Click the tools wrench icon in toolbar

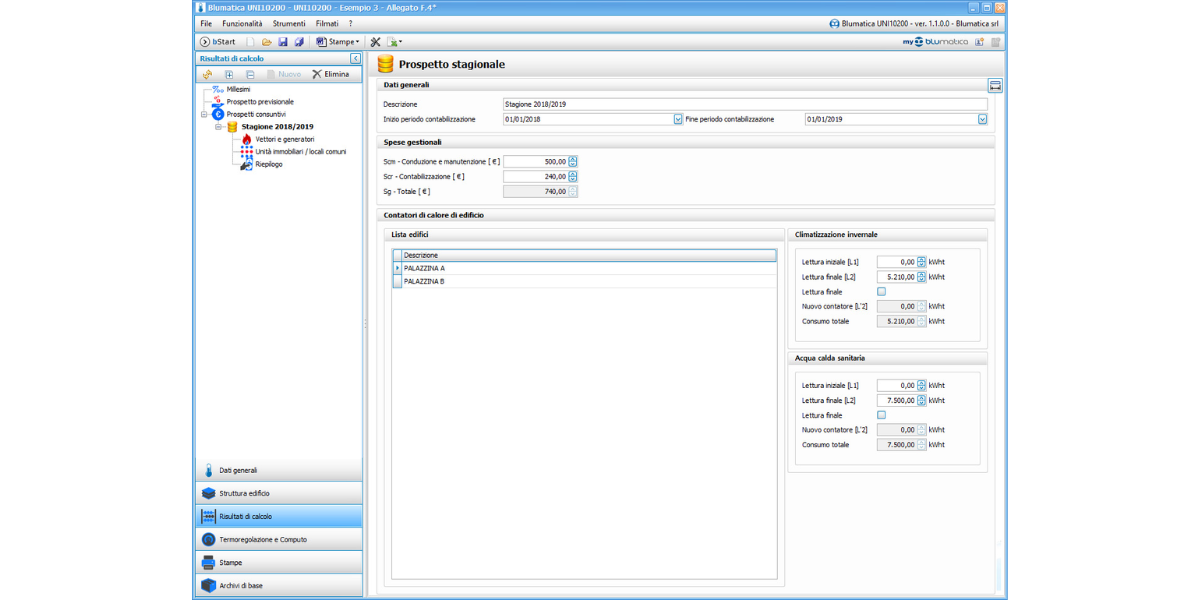(x=375, y=42)
